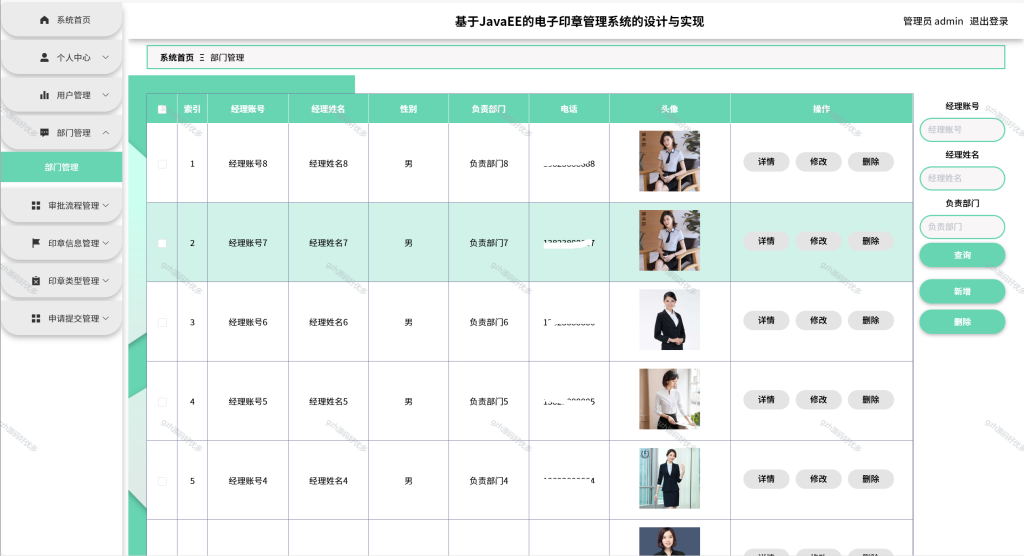
Task: Click the cell 经理账号6
Action: [248, 323]
